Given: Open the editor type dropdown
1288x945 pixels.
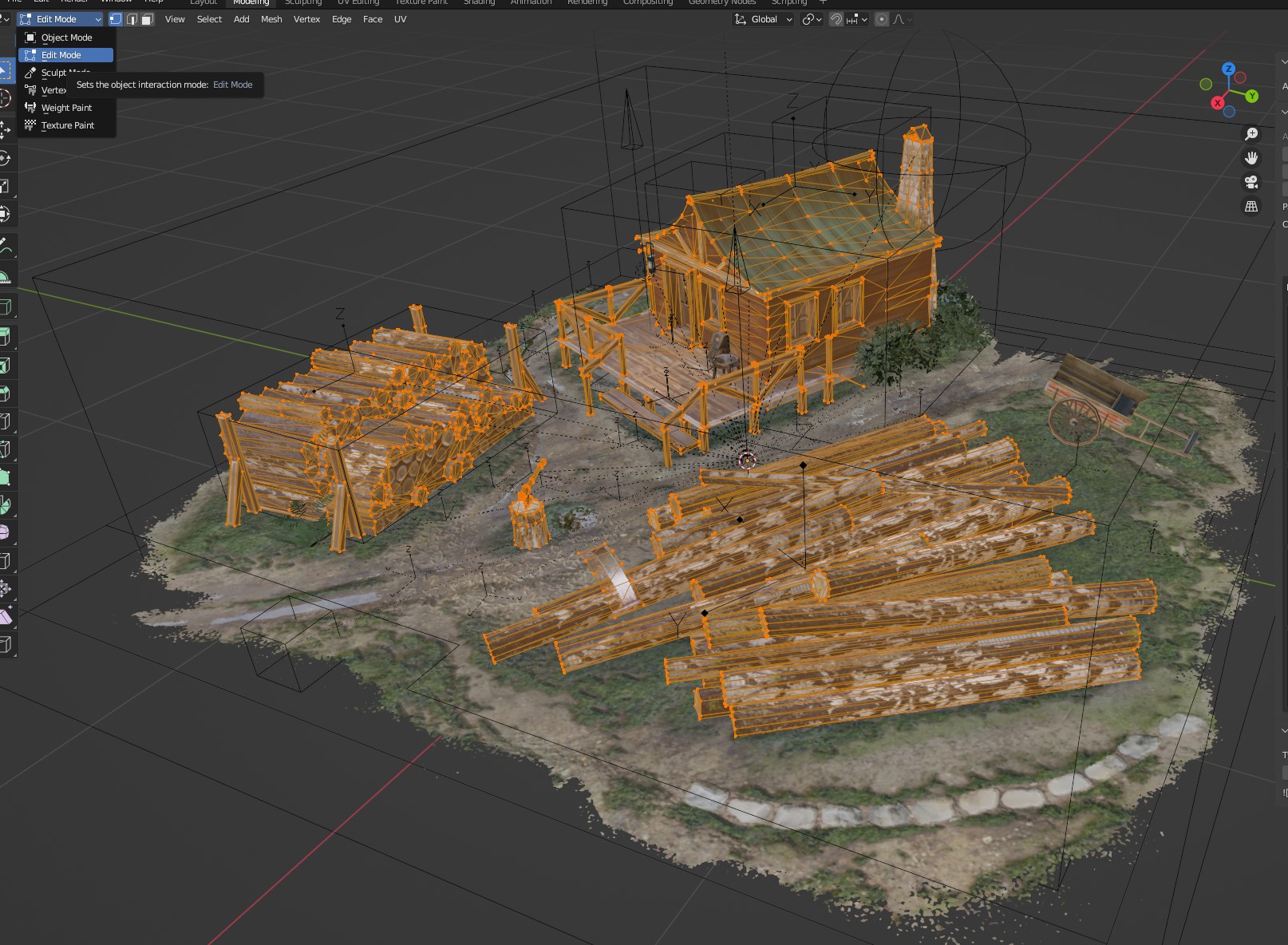Looking at the screenshot, I should tap(6, 19).
